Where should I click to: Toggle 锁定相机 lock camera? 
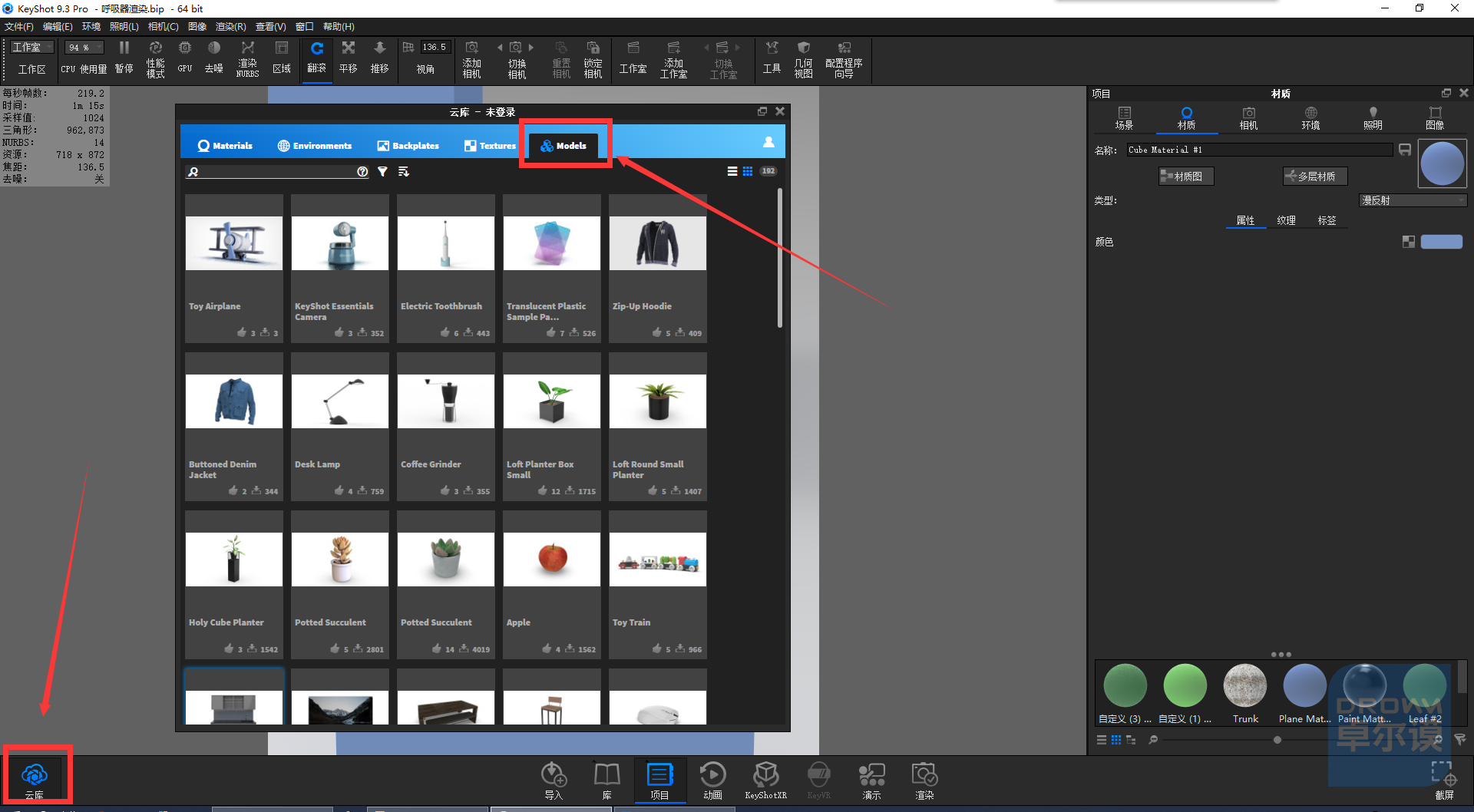[x=593, y=59]
